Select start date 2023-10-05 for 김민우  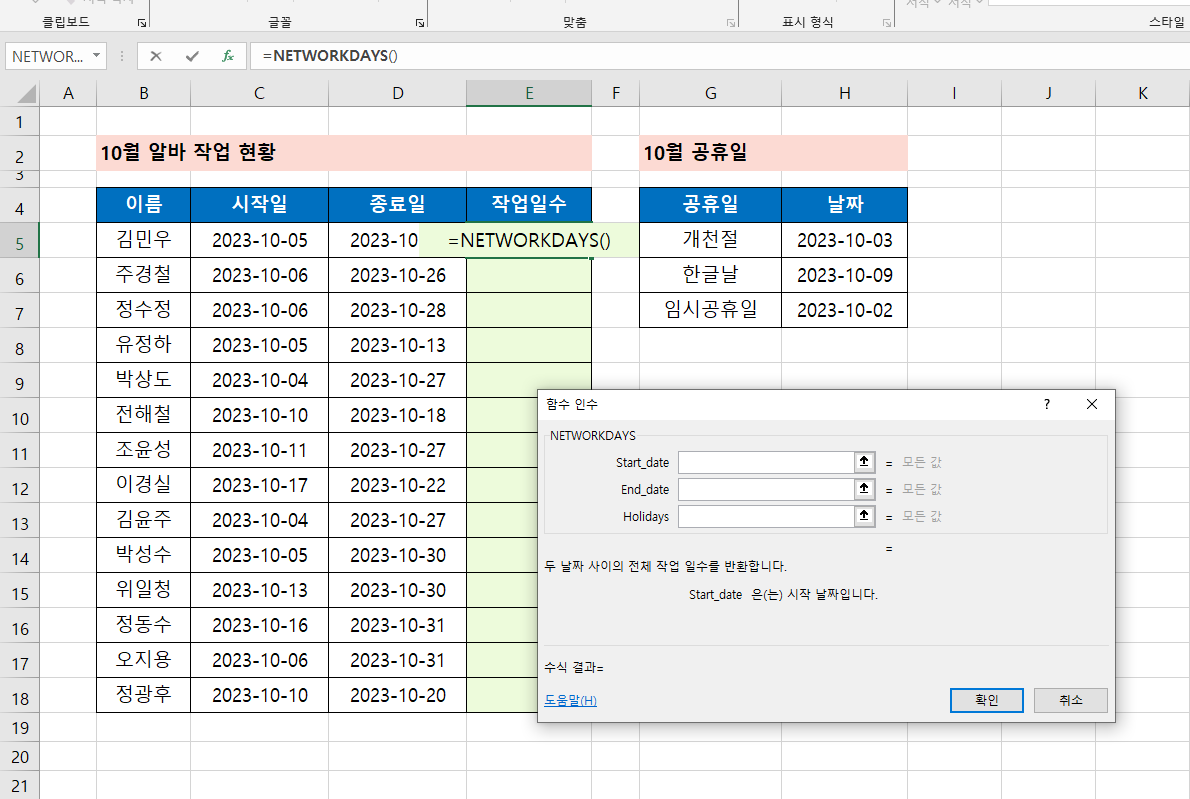(x=259, y=240)
